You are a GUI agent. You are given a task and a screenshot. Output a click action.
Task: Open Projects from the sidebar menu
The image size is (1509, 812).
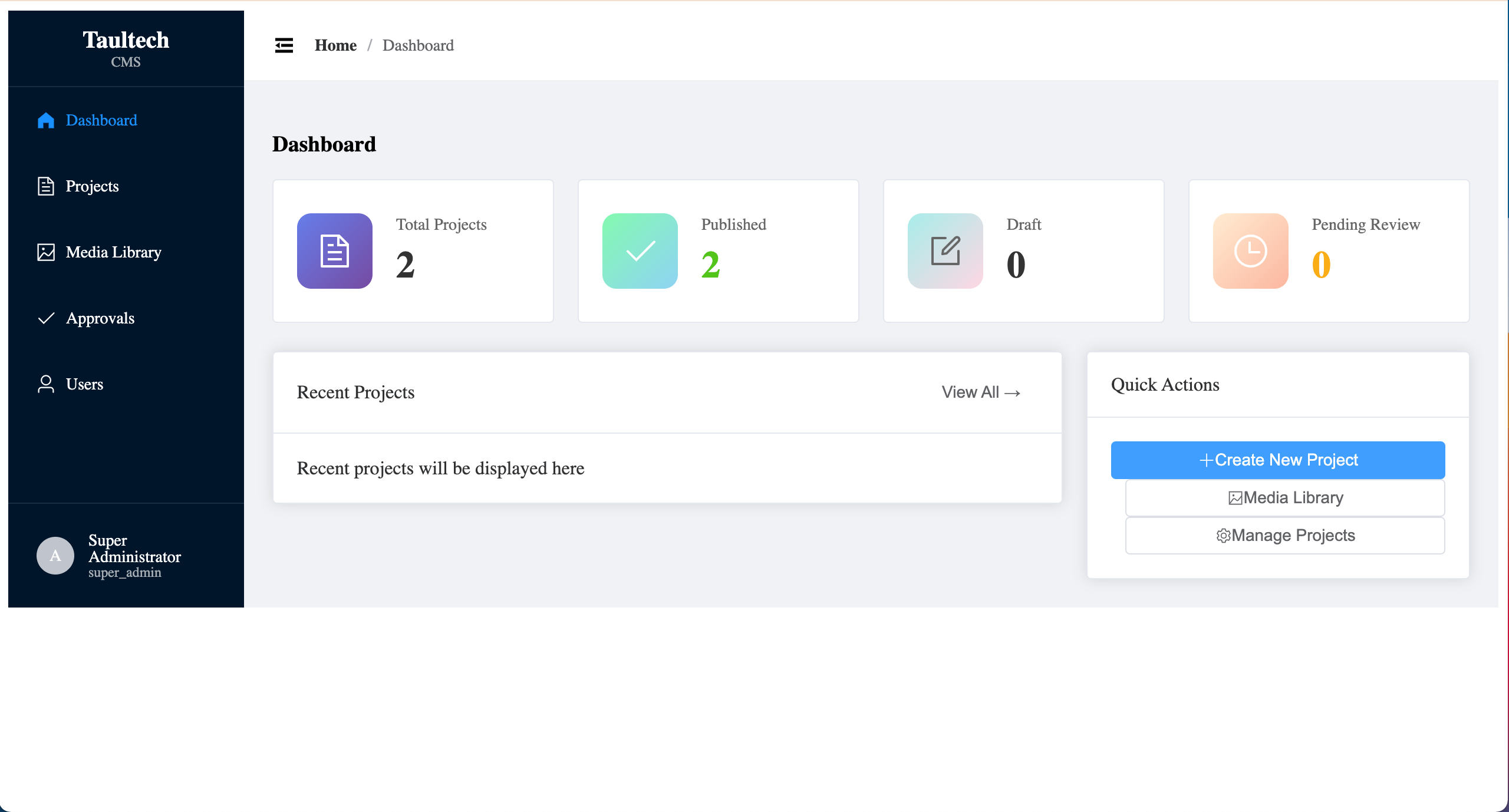pyautogui.click(x=126, y=186)
